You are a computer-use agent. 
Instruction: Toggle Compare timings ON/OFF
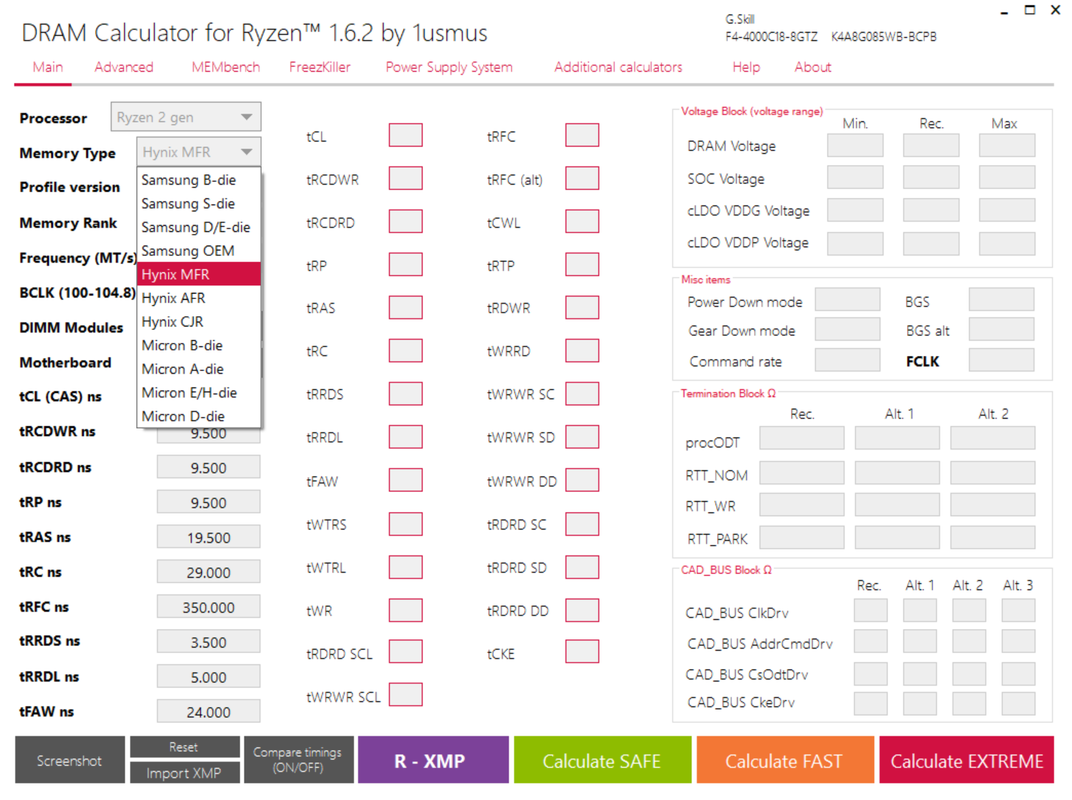tap(299, 760)
